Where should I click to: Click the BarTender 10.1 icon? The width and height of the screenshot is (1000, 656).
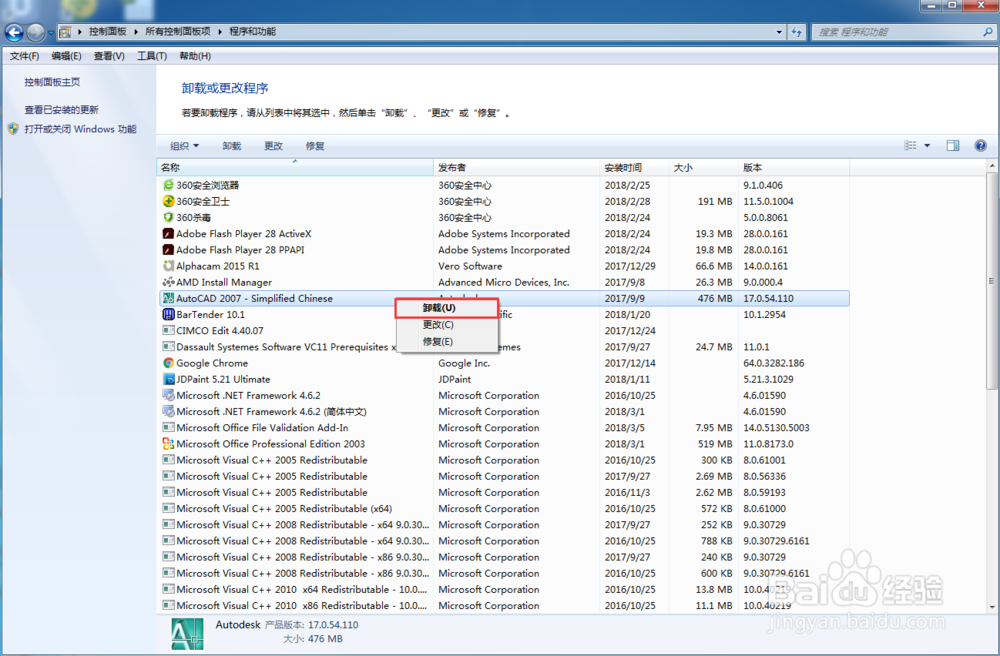tap(168, 314)
